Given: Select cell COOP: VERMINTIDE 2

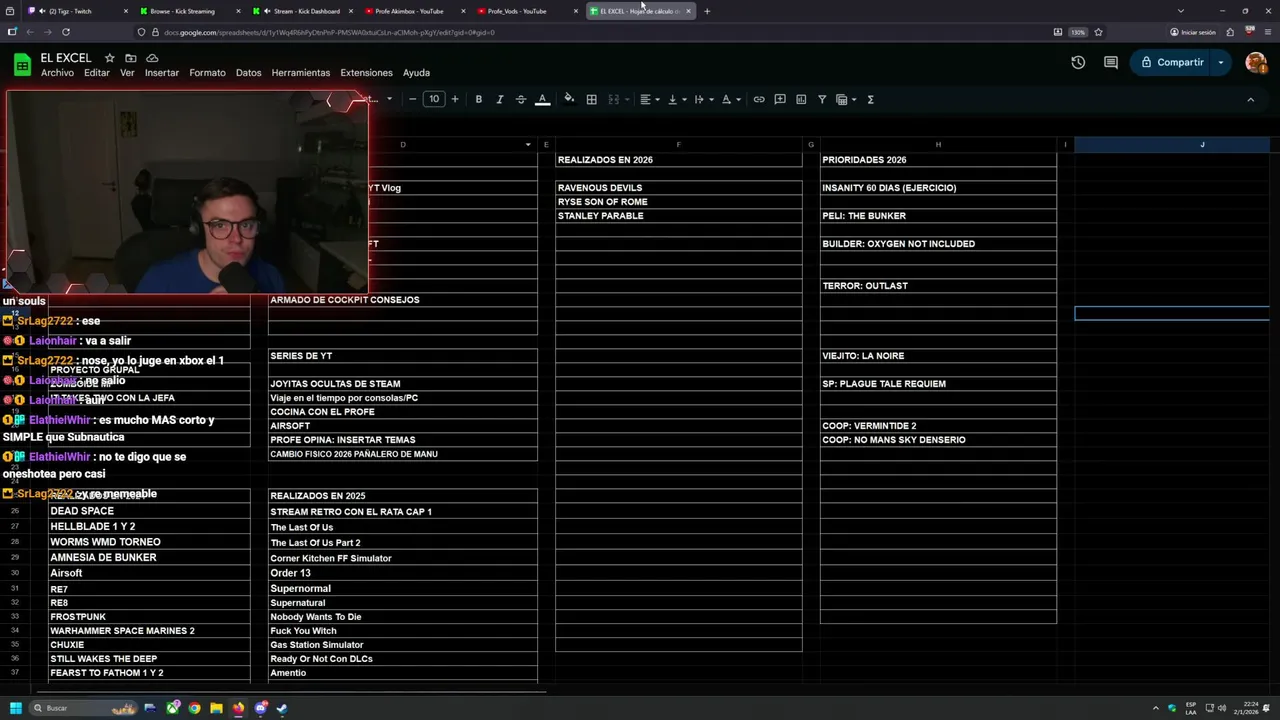Looking at the screenshot, I should [938, 426].
